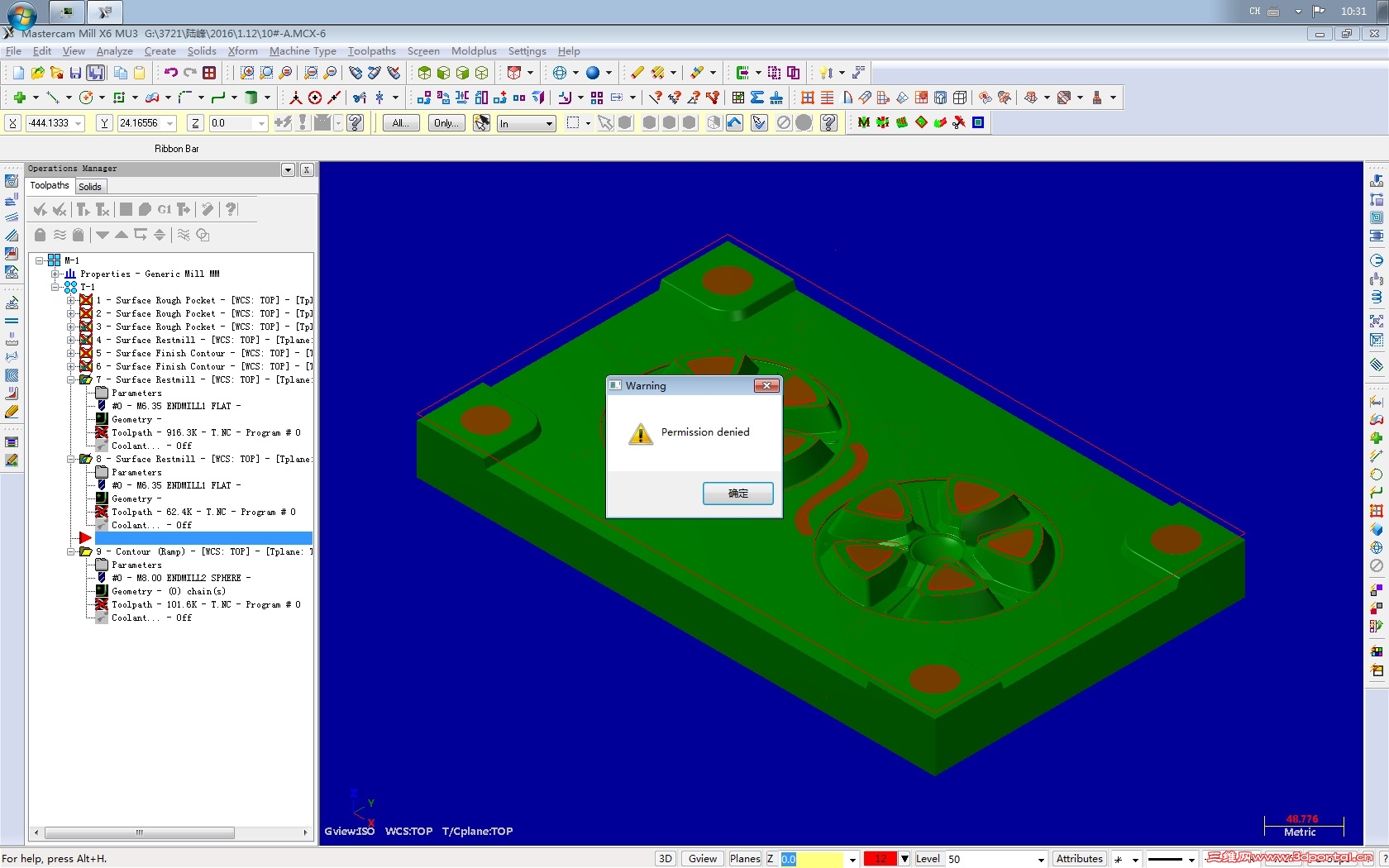Collapse operation 7 Surface Restmill
Image resolution: width=1389 pixels, height=868 pixels.
click(x=71, y=379)
